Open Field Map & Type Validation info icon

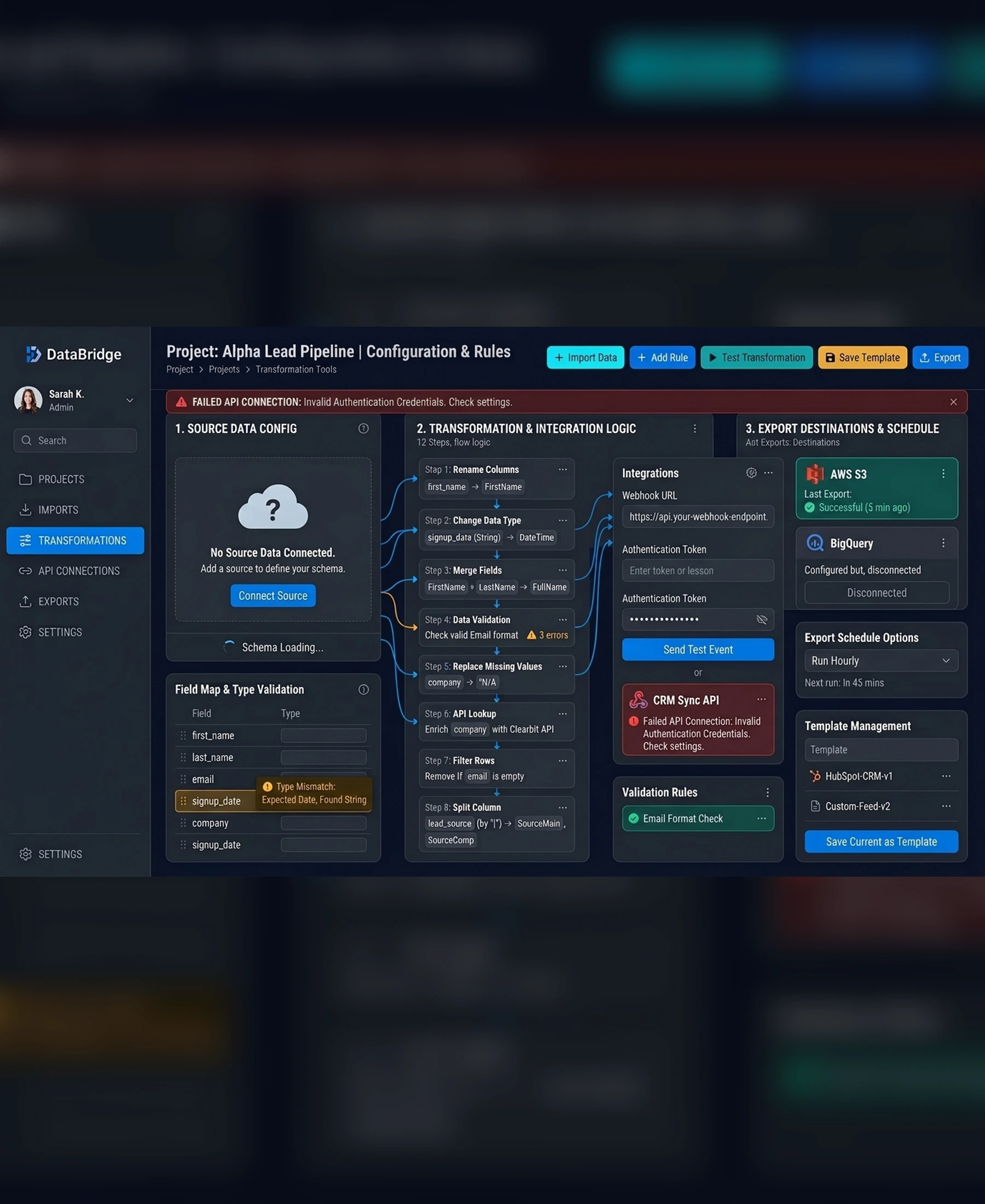click(363, 690)
